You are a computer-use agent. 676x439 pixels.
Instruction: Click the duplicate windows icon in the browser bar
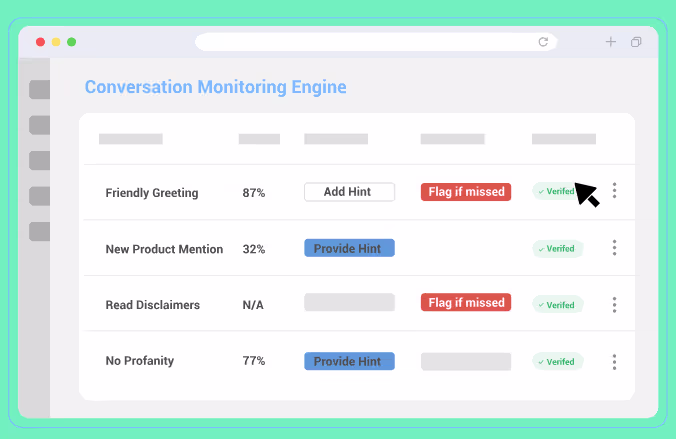(x=636, y=42)
